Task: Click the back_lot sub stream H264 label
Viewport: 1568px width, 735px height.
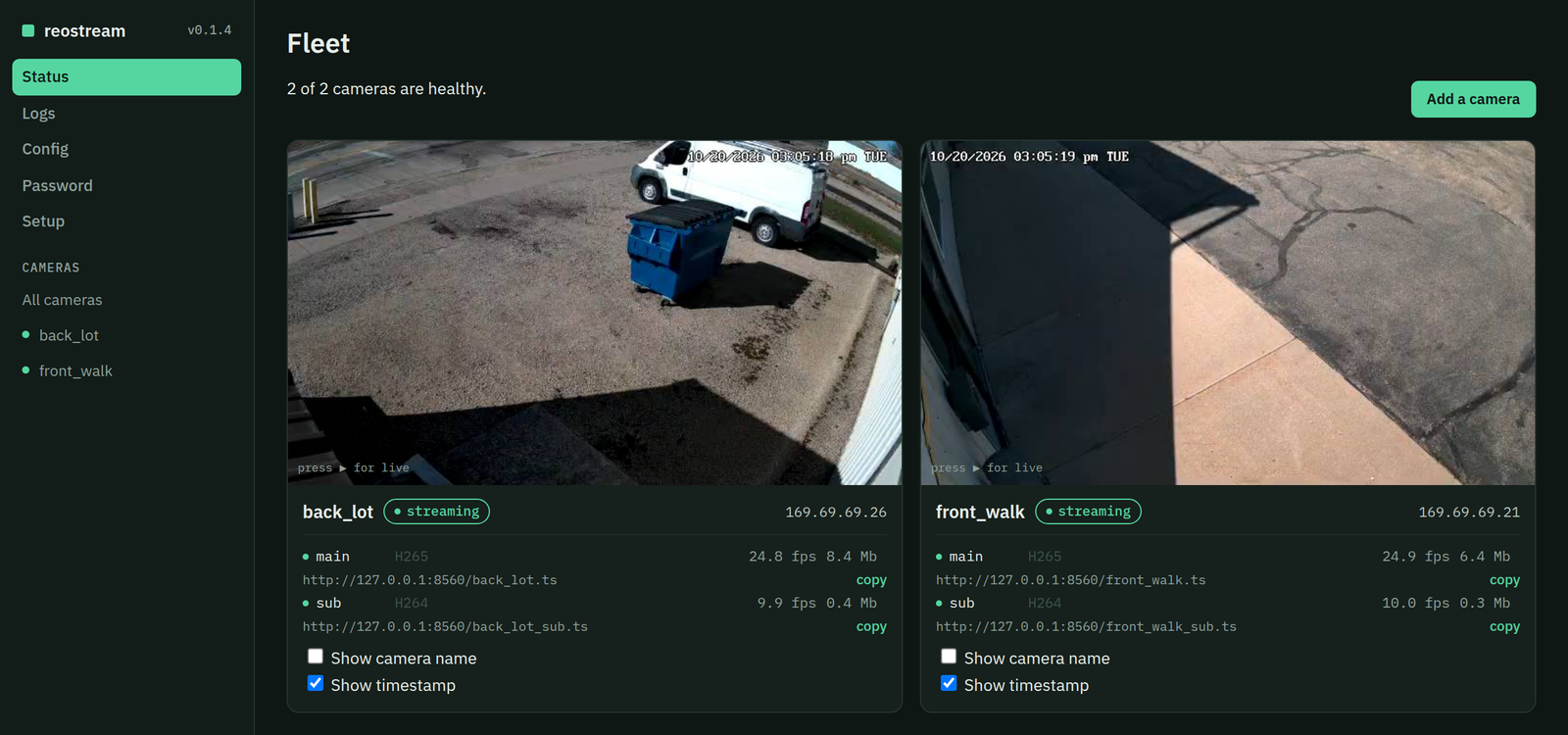Action: click(x=412, y=603)
